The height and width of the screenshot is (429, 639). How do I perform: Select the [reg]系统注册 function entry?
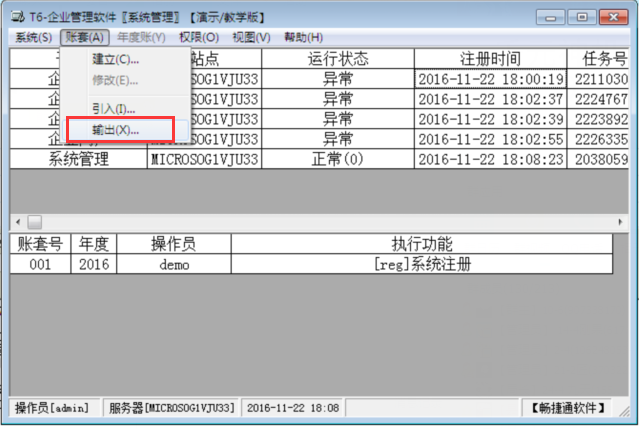click(421, 264)
